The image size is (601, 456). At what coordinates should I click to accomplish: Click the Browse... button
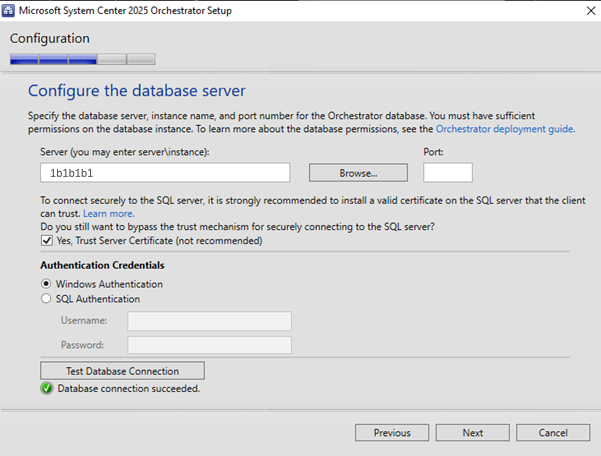pos(358,173)
